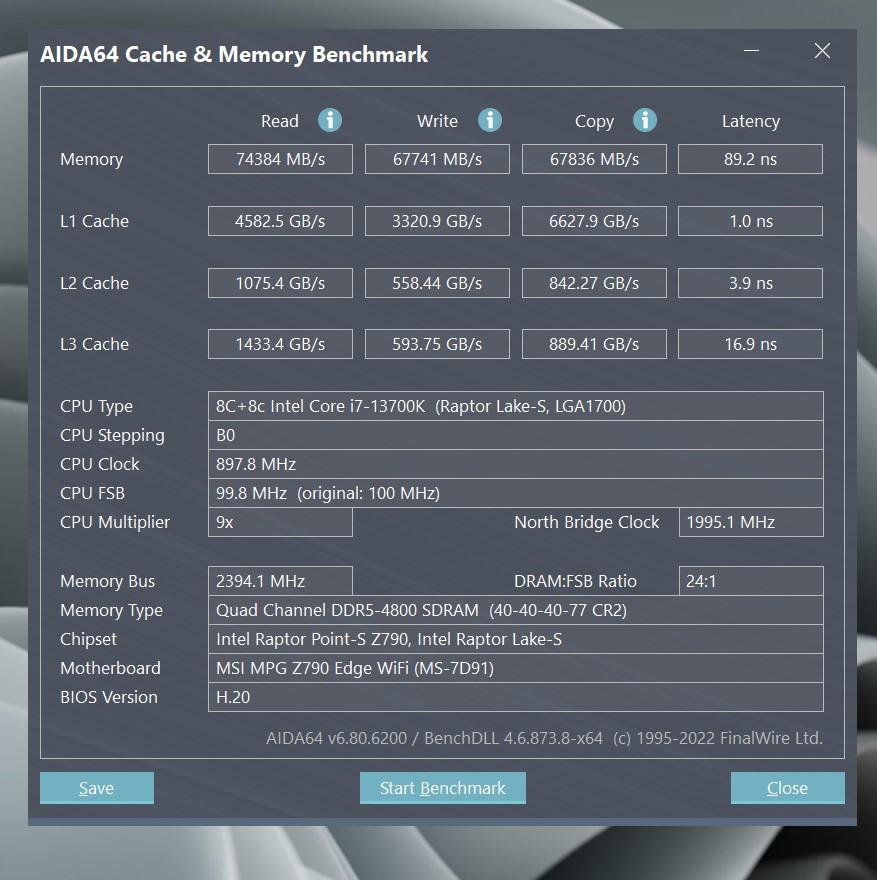The height and width of the screenshot is (880, 877).
Task: Click Motherboard field MSI MPG Z790 Edge
Action: (516, 668)
